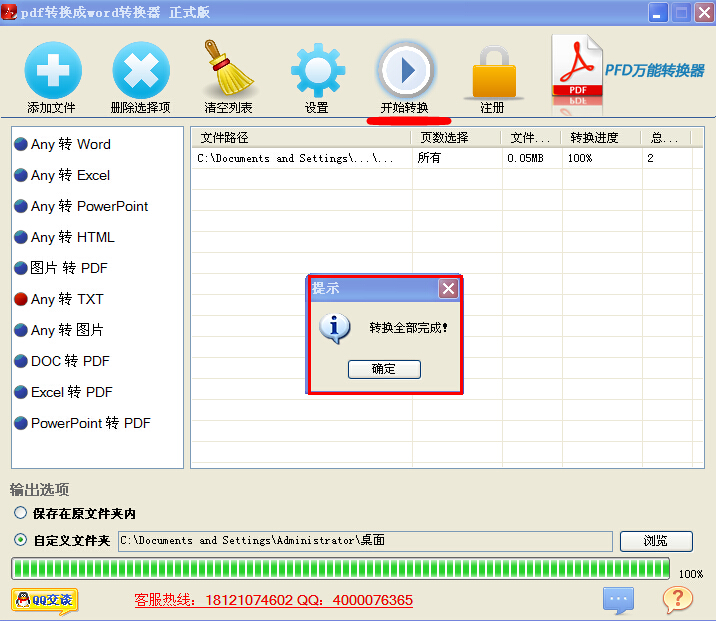
Task: Select Any 转 HTML mode
Action: pos(64,237)
